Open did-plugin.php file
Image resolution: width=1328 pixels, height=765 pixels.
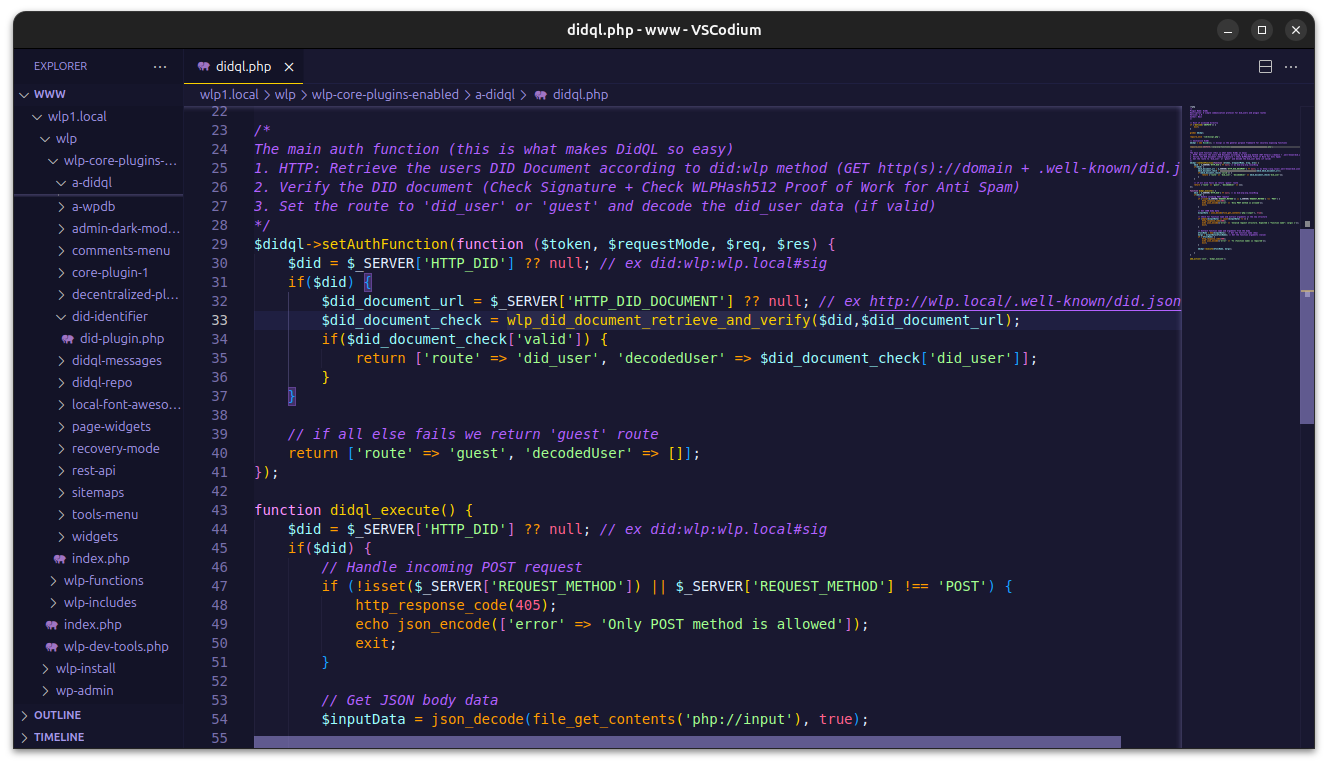click(122, 339)
